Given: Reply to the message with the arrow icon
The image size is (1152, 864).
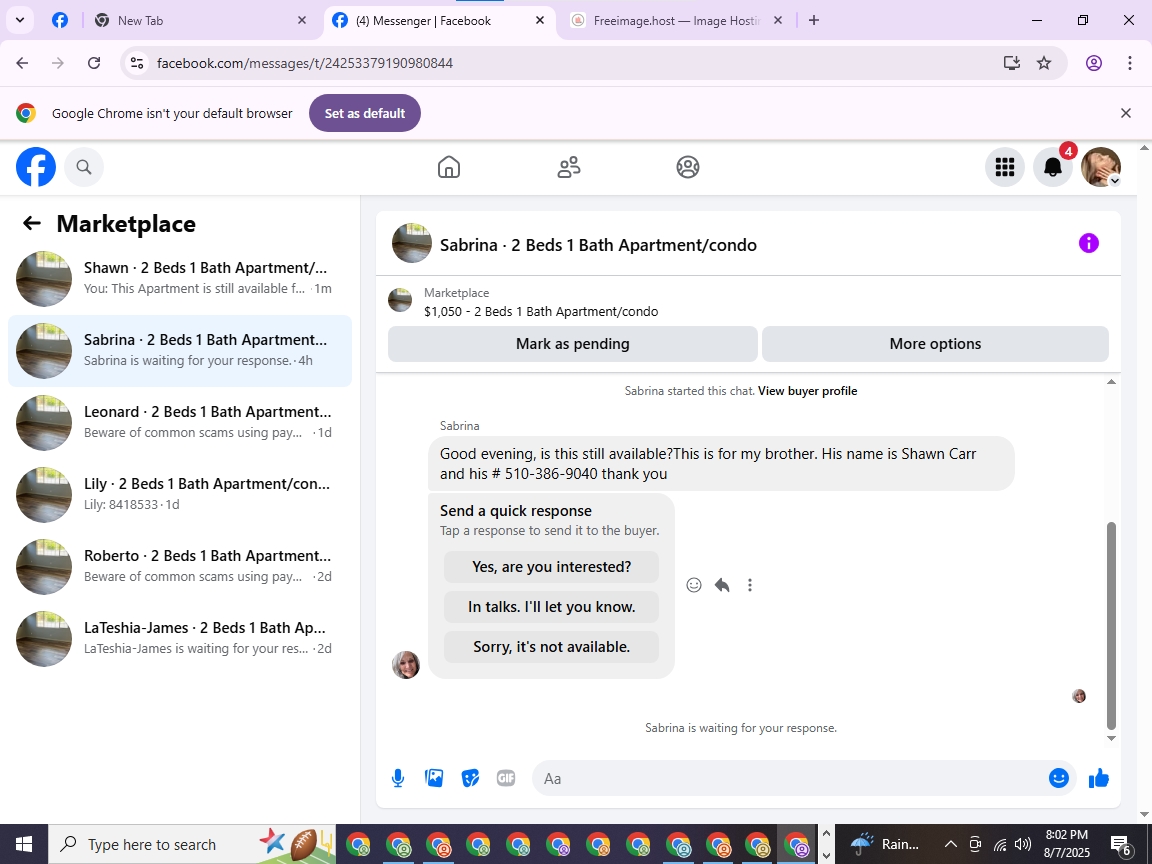Looking at the screenshot, I should tap(722, 585).
